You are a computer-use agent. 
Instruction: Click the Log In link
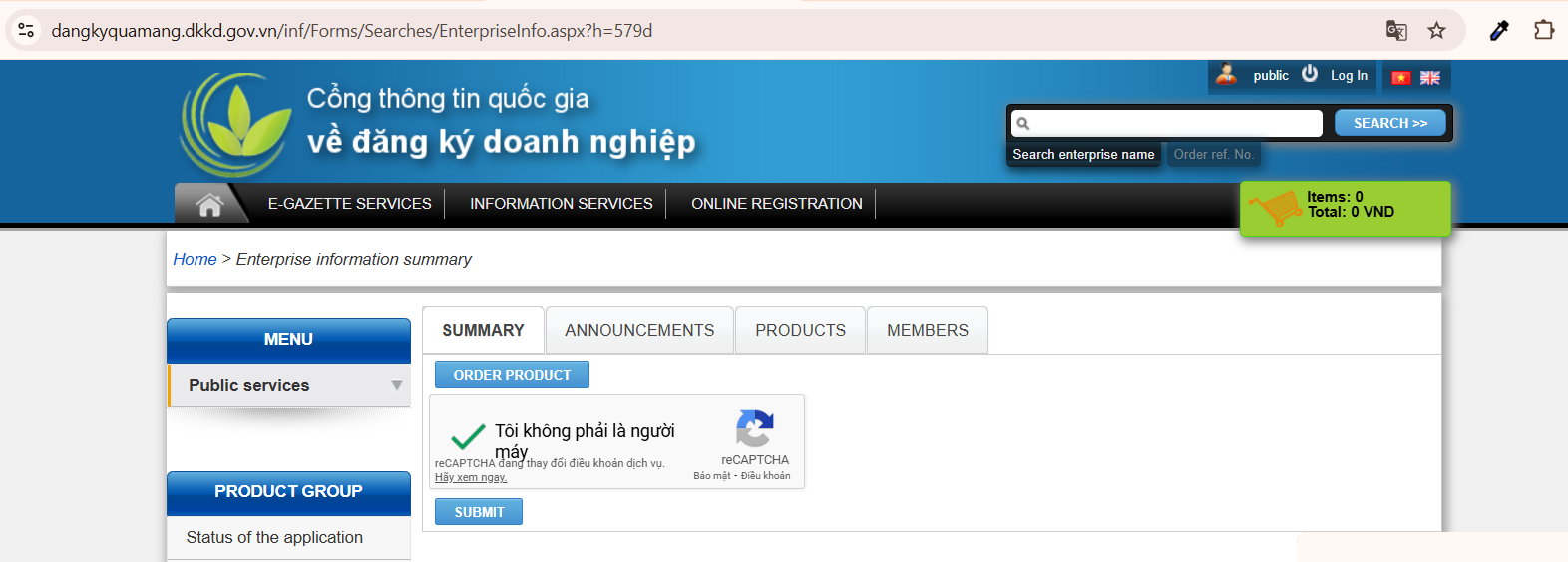1349,76
